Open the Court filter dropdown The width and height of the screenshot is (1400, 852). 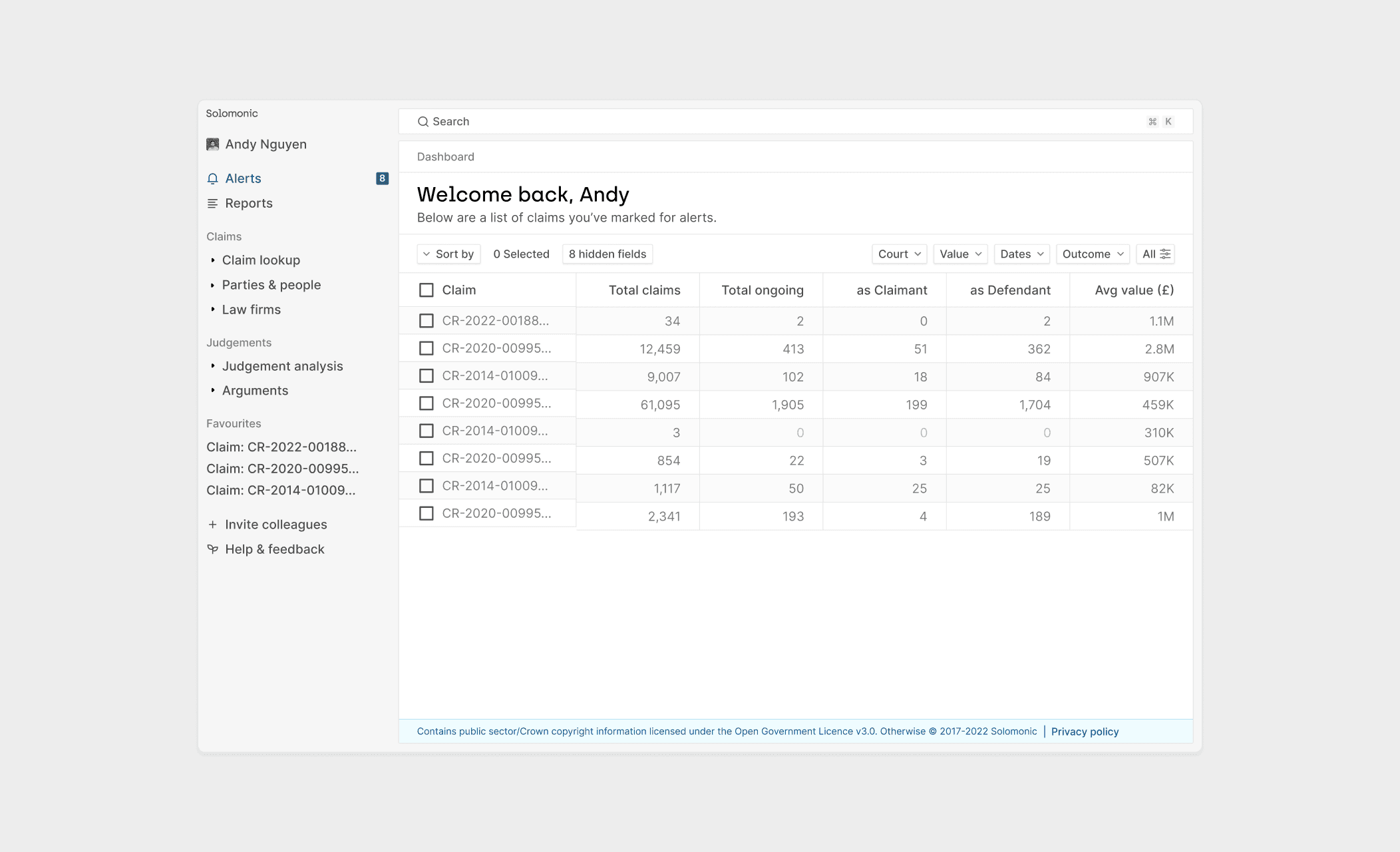click(899, 254)
